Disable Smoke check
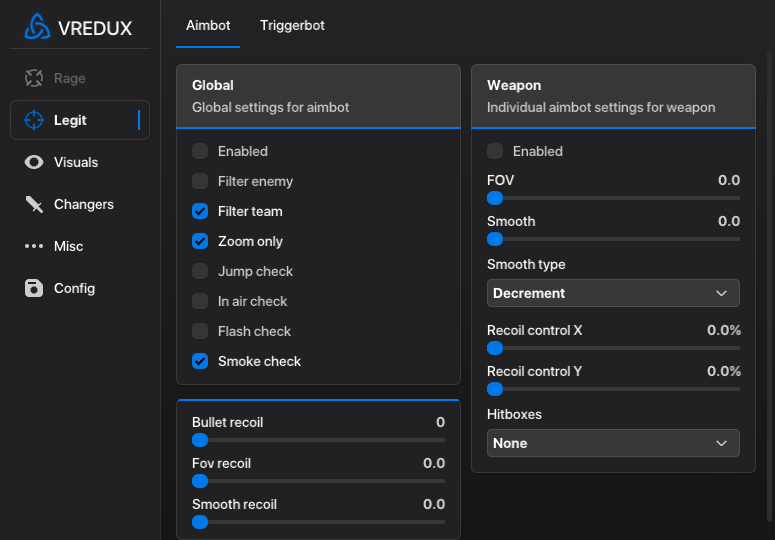 pyautogui.click(x=200, y=361)
